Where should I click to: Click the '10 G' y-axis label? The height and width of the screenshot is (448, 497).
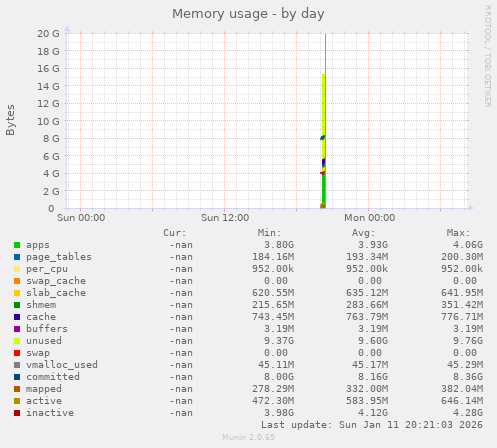point(48,121)
